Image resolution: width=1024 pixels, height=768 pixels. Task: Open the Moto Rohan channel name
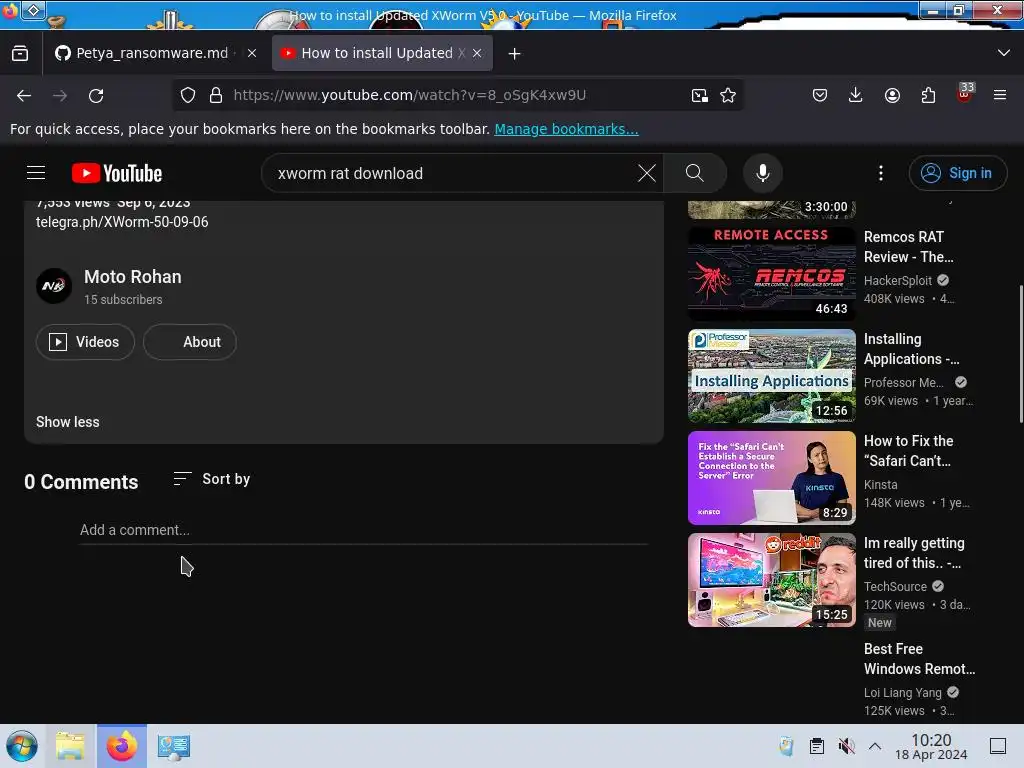[133, 277]
